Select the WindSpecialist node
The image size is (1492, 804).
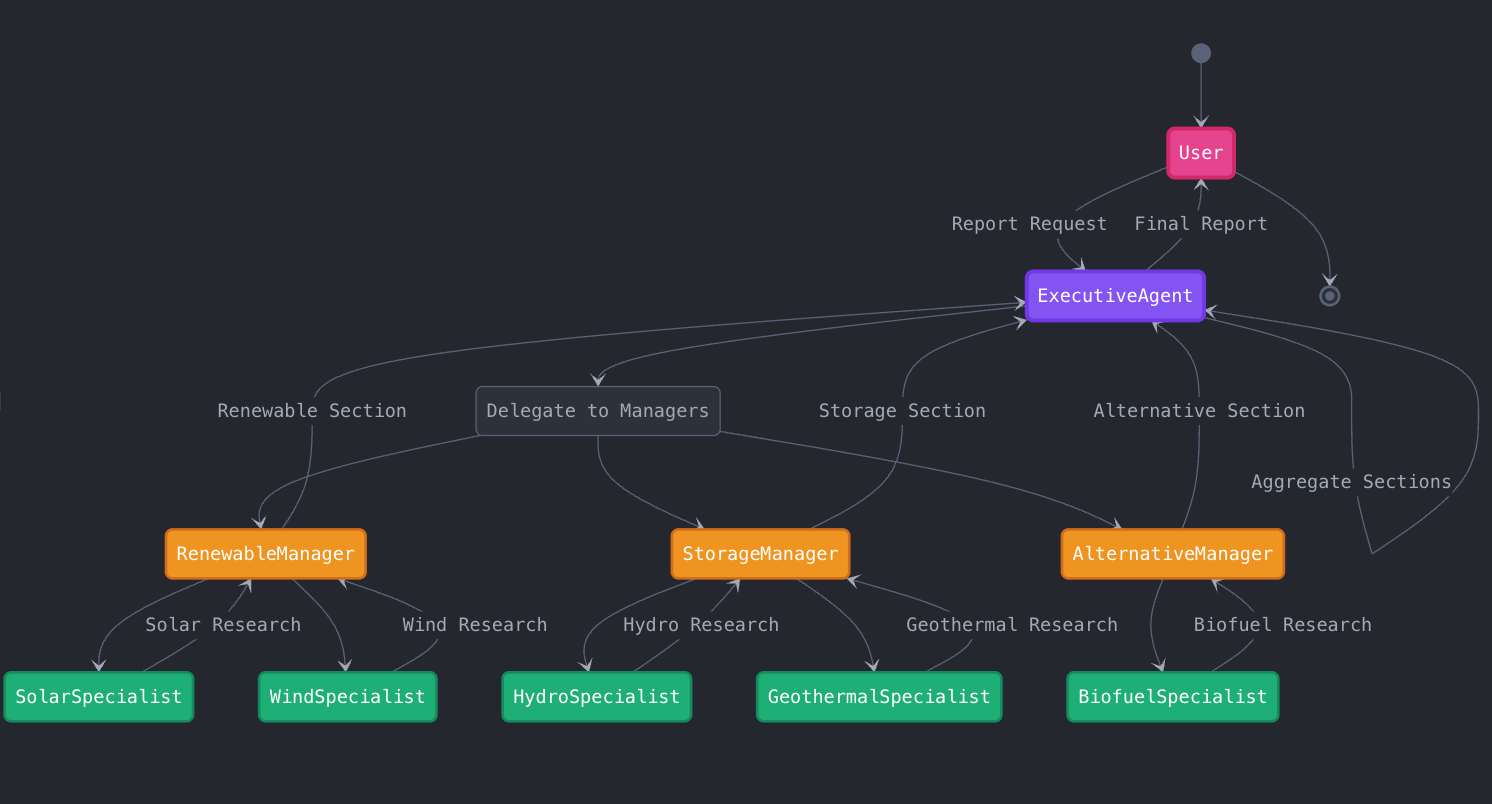coord(347,696)
